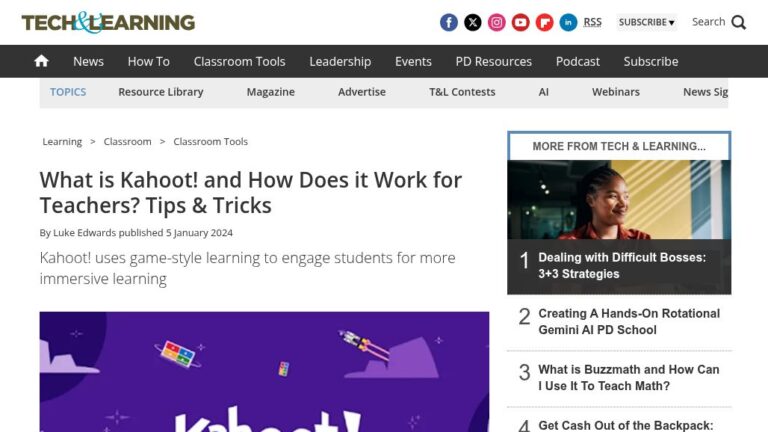Open What is Buzzmath article link

(628, 378)
